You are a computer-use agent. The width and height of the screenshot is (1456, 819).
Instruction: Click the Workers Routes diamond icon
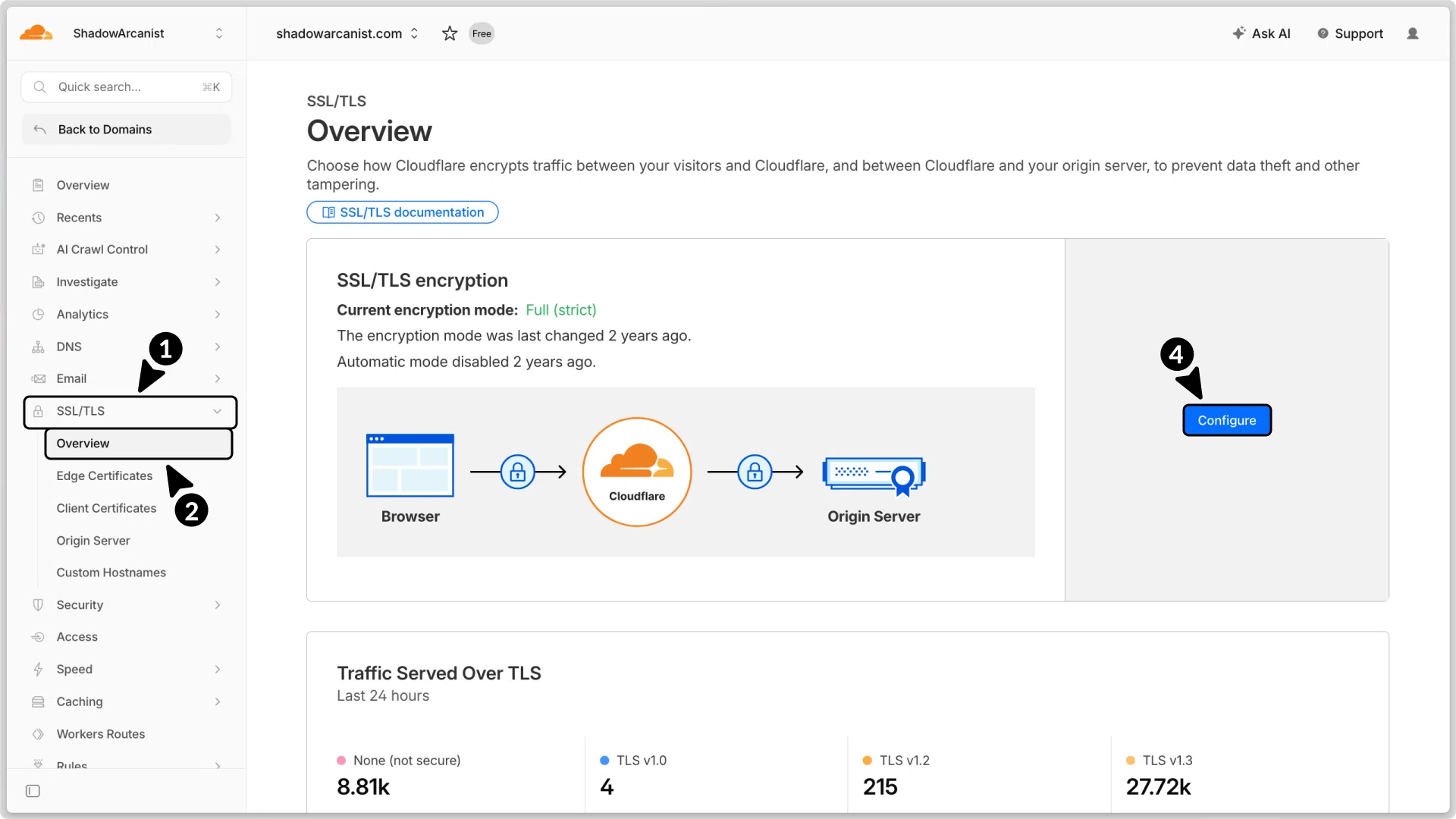tap(38, 734)
